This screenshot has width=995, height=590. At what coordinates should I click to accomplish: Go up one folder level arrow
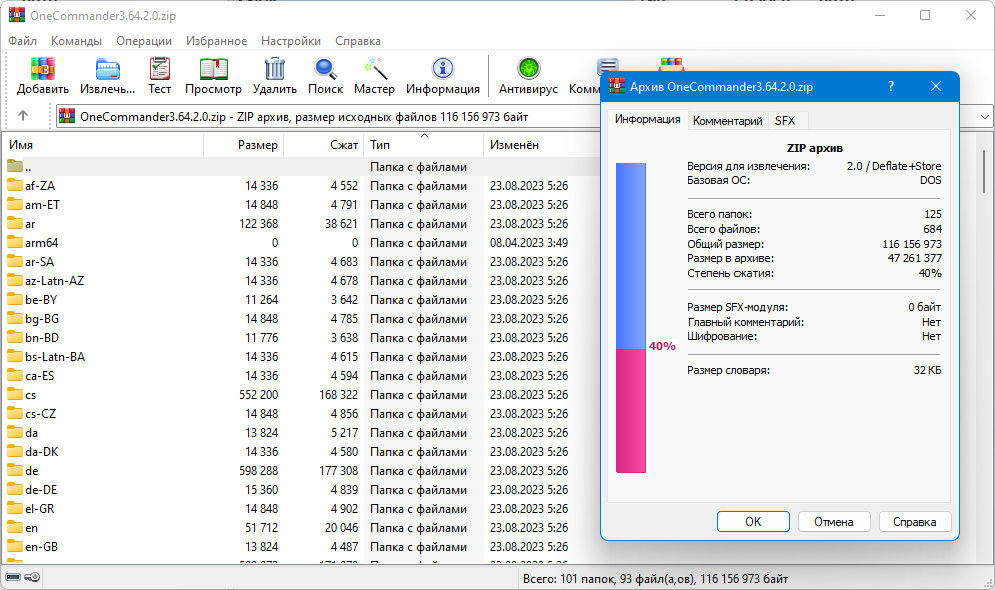click(x=23, y=116)
